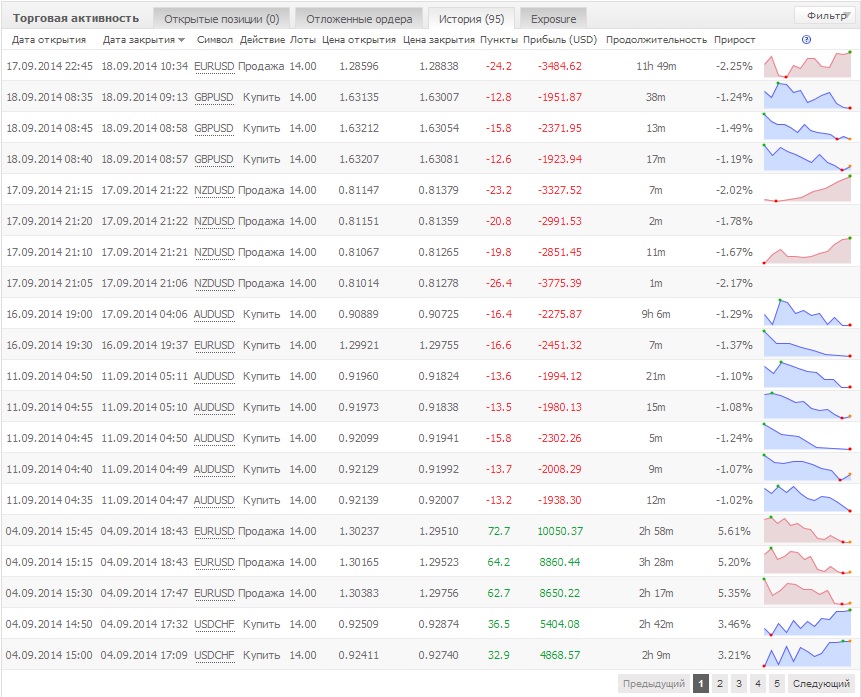Sort by Цена закрытия column header

pyautogui.click(x=439, y=40)
